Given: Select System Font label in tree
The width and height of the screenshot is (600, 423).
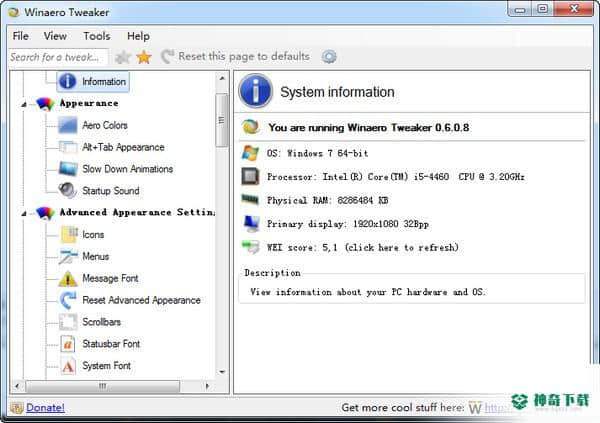Looking at the screenshot, I should point(106,366).
